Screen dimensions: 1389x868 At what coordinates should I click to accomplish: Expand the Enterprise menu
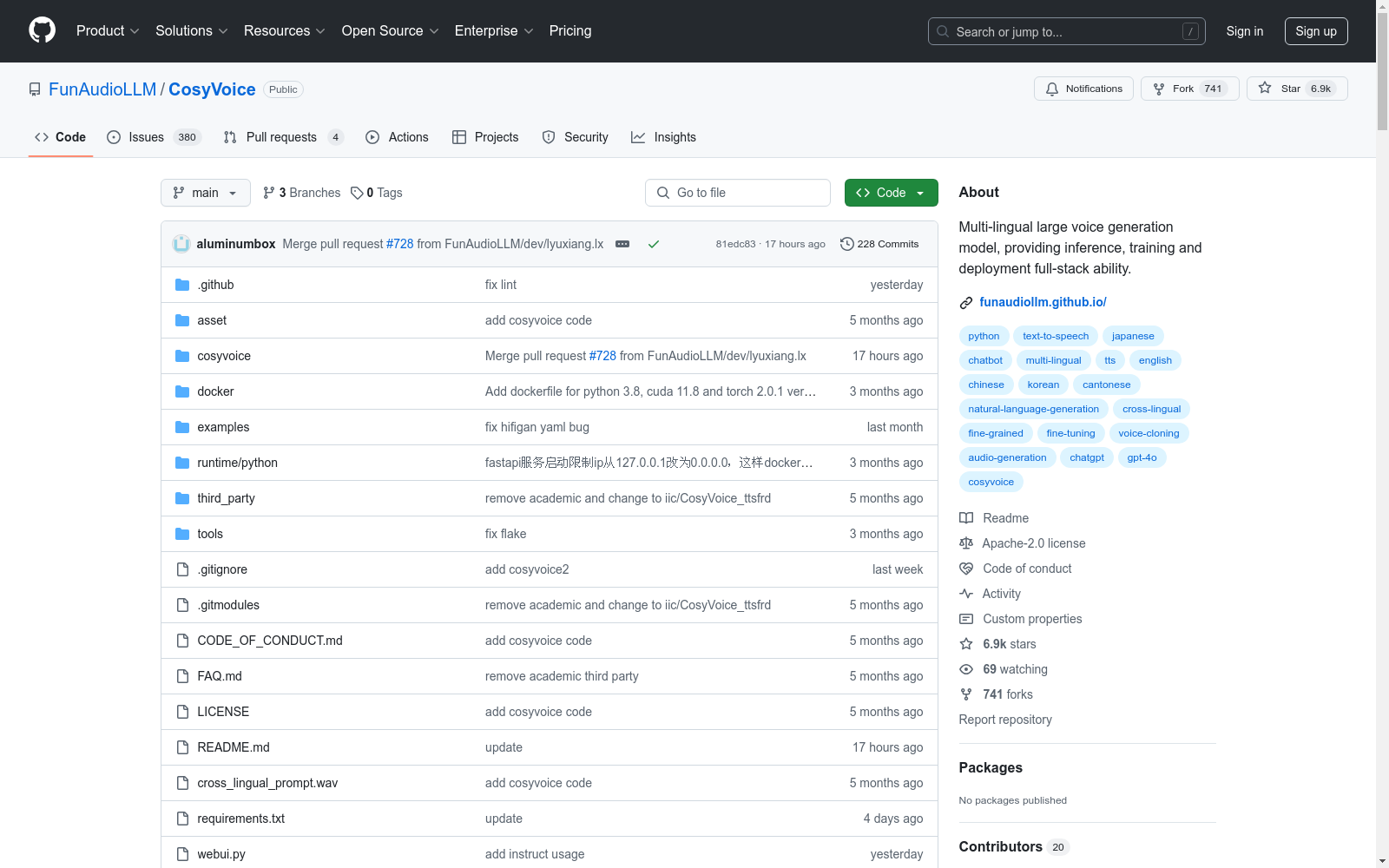[x=494, y=30]
